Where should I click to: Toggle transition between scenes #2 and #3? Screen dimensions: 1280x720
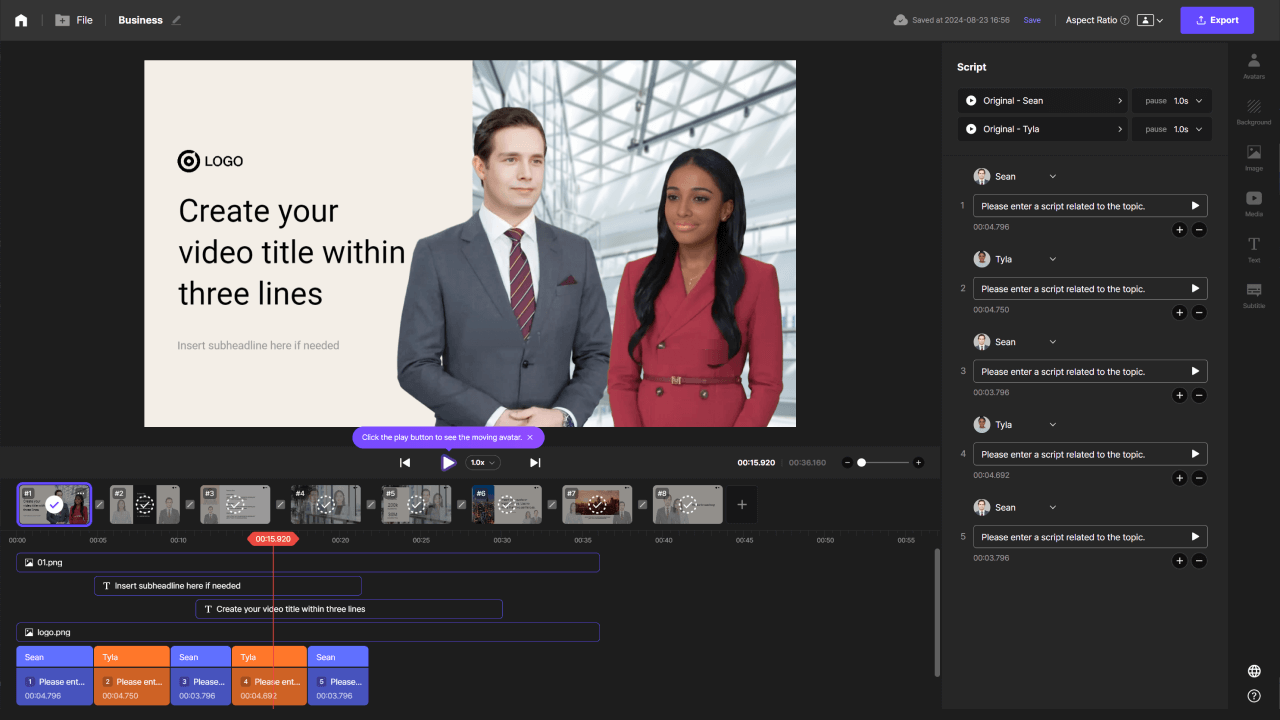pos(190,505)
